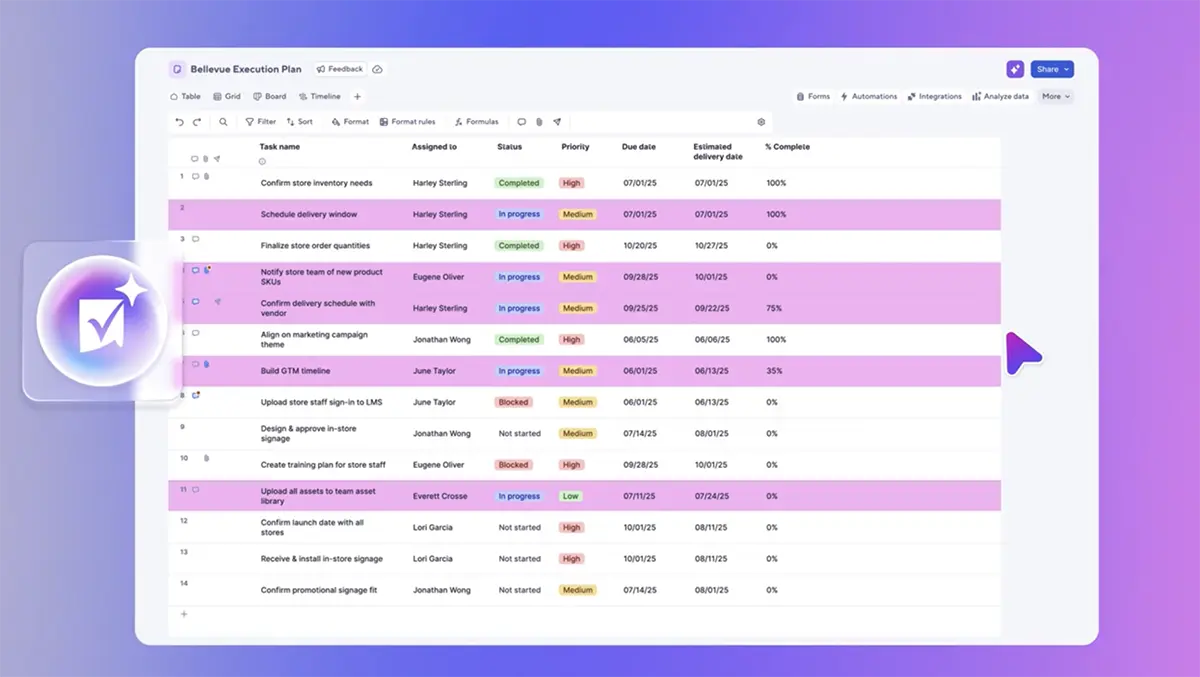1200x677 pixels.
Task: Open the Filter option in toolbar
Action: pos(261,122)
